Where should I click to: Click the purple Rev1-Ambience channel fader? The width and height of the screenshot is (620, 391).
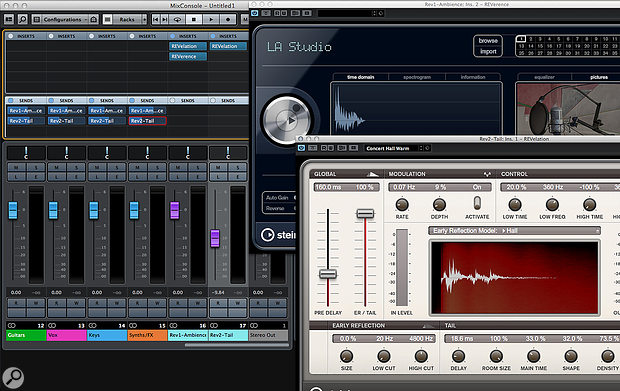(174, 210)
